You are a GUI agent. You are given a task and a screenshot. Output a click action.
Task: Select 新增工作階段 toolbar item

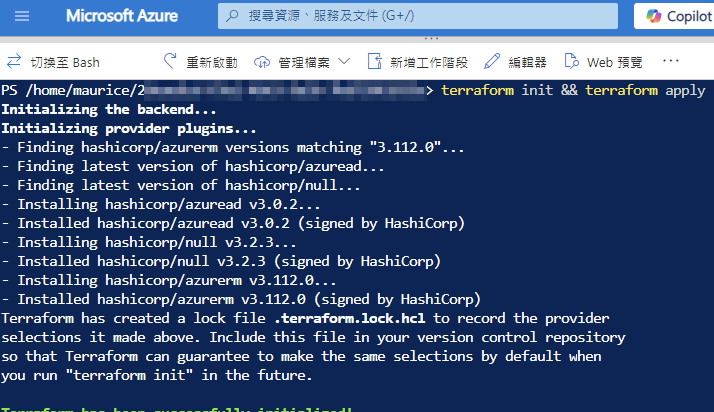(x=428, y=62)
